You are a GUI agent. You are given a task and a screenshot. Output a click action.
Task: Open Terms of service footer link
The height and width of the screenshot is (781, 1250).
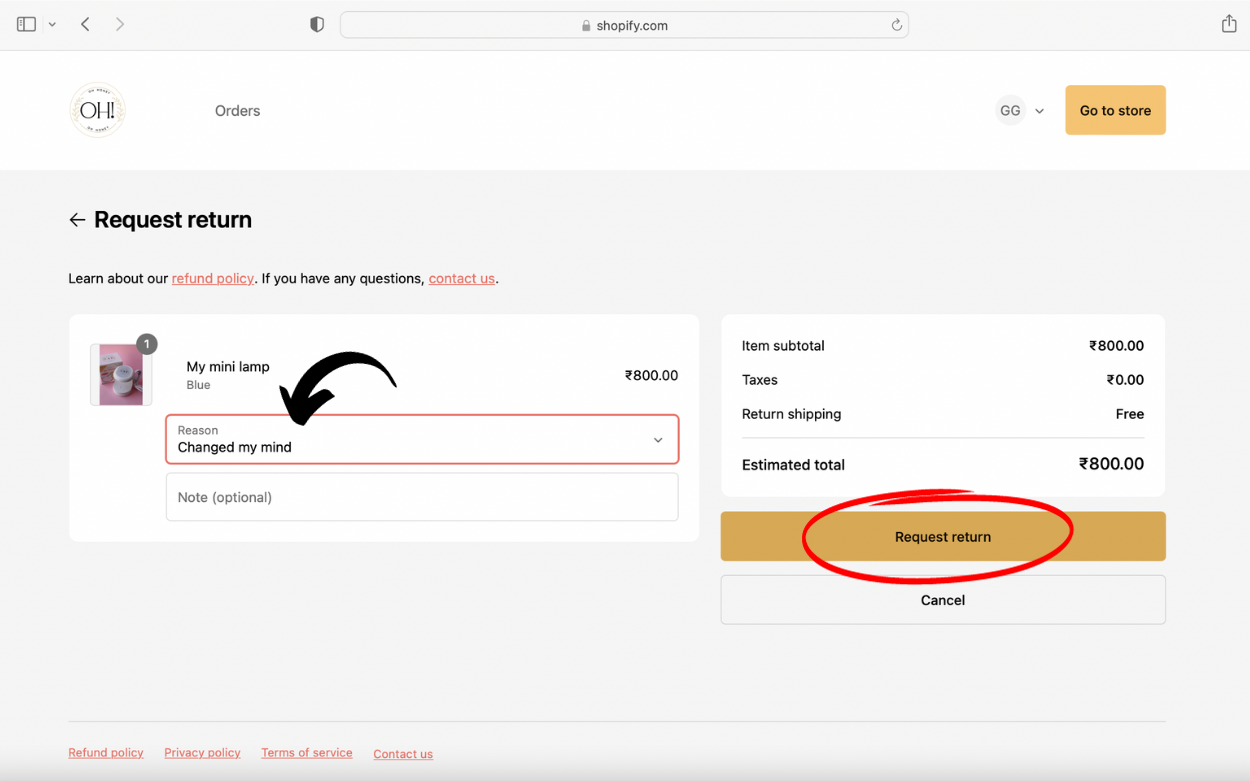click(x=306, y=753)
